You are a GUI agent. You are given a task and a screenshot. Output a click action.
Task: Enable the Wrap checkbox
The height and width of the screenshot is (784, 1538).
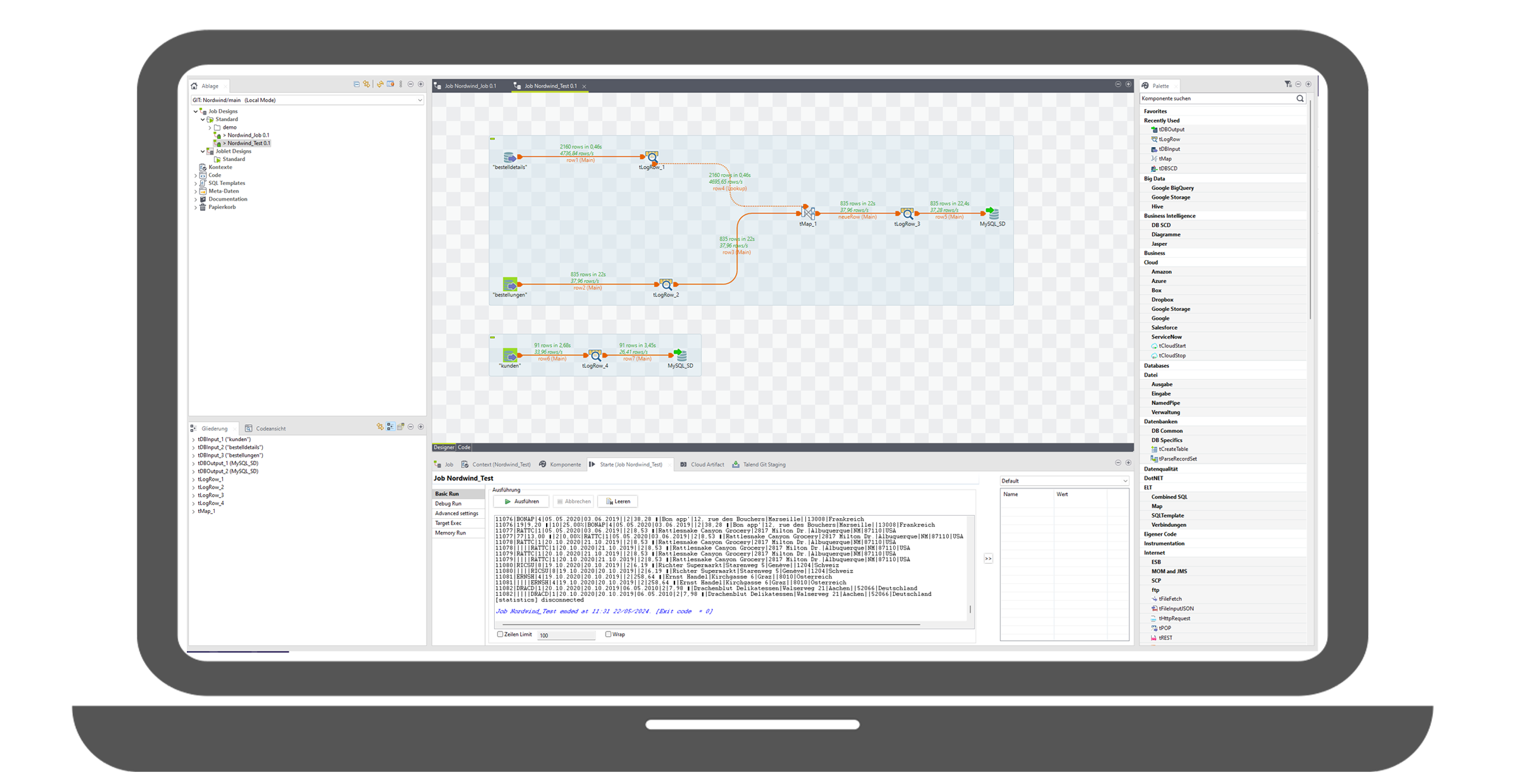click(x=608, y=634)
